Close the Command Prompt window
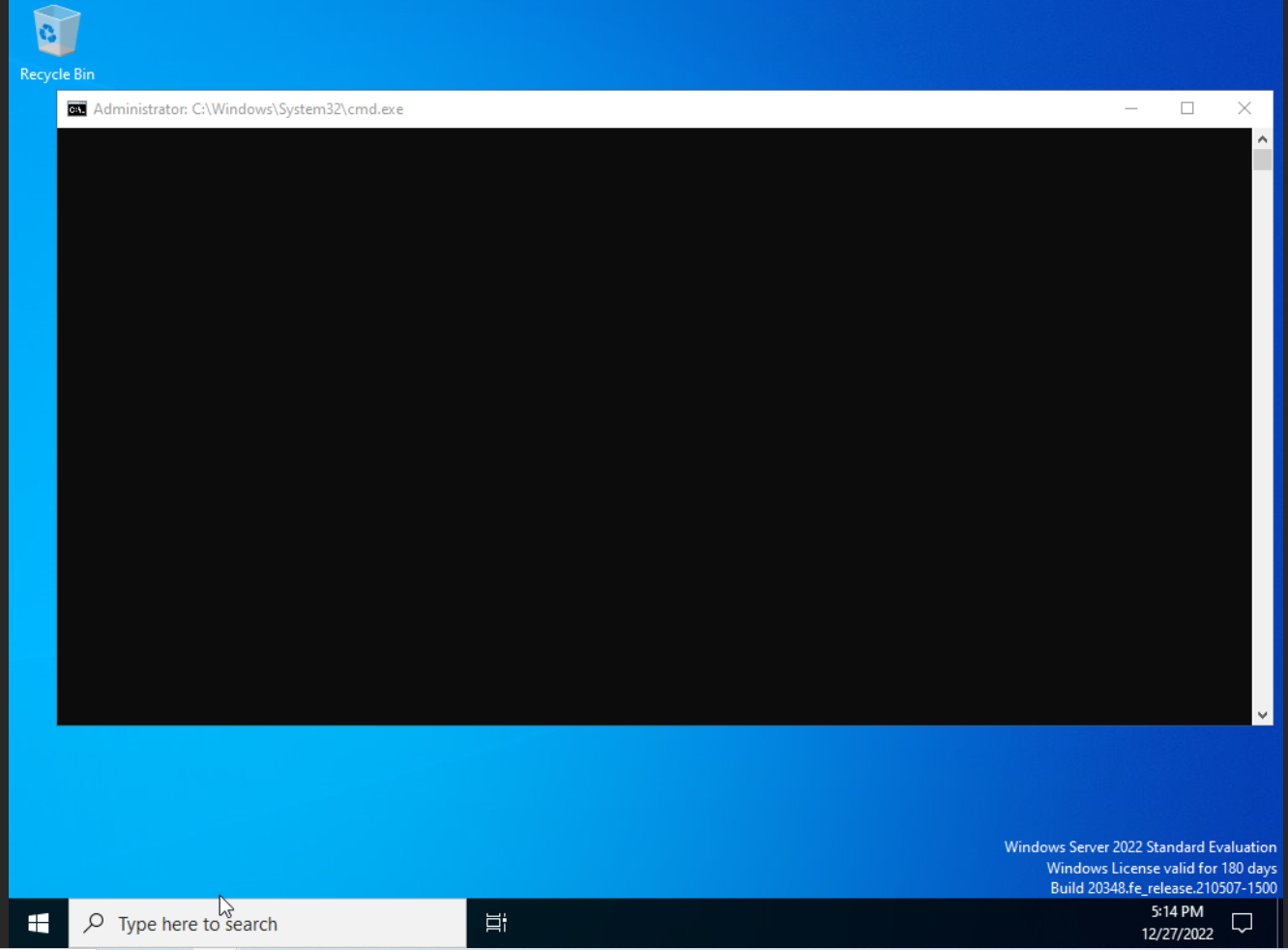This screenshot has height=950, width=1288. pos(1244,108)
